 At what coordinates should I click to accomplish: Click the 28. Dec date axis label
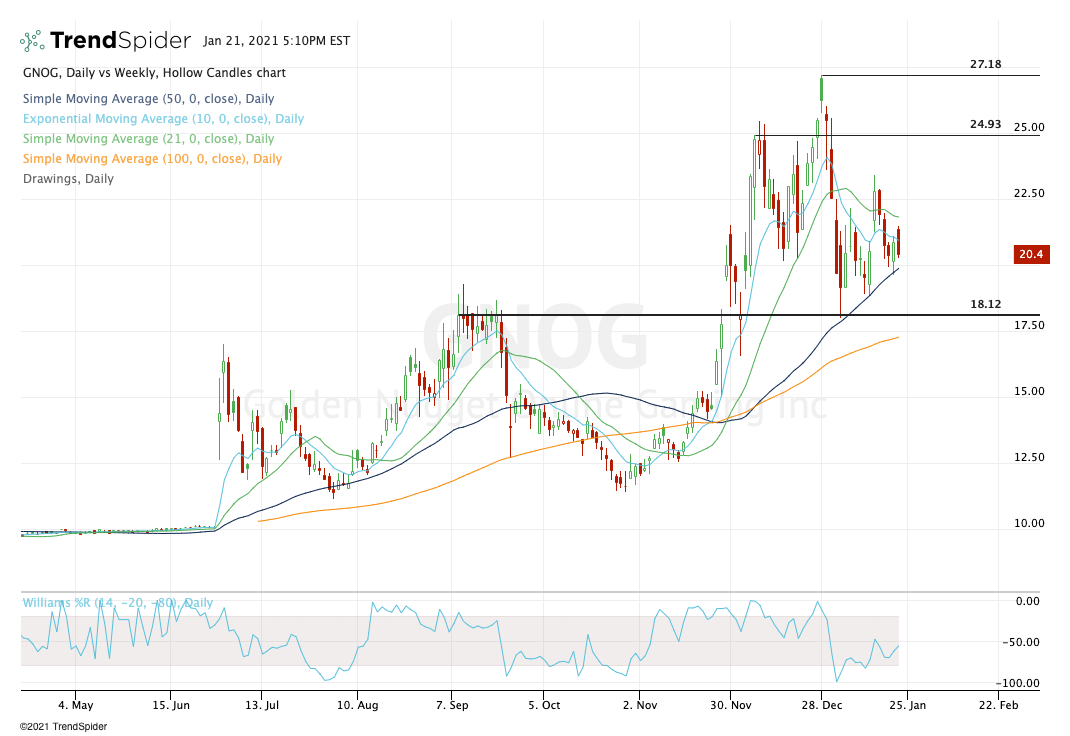click(821, 704)
